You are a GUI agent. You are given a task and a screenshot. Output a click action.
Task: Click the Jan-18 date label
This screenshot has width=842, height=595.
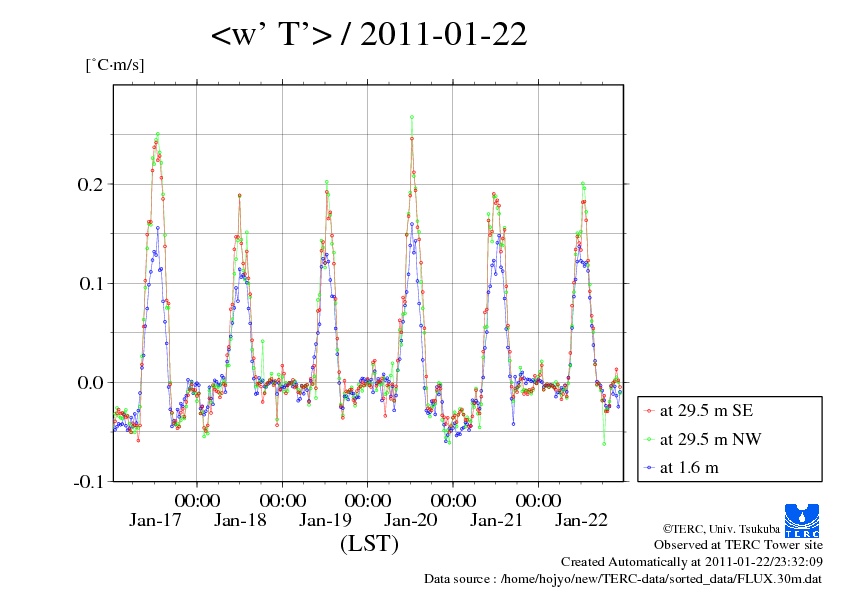click(240, 520)
